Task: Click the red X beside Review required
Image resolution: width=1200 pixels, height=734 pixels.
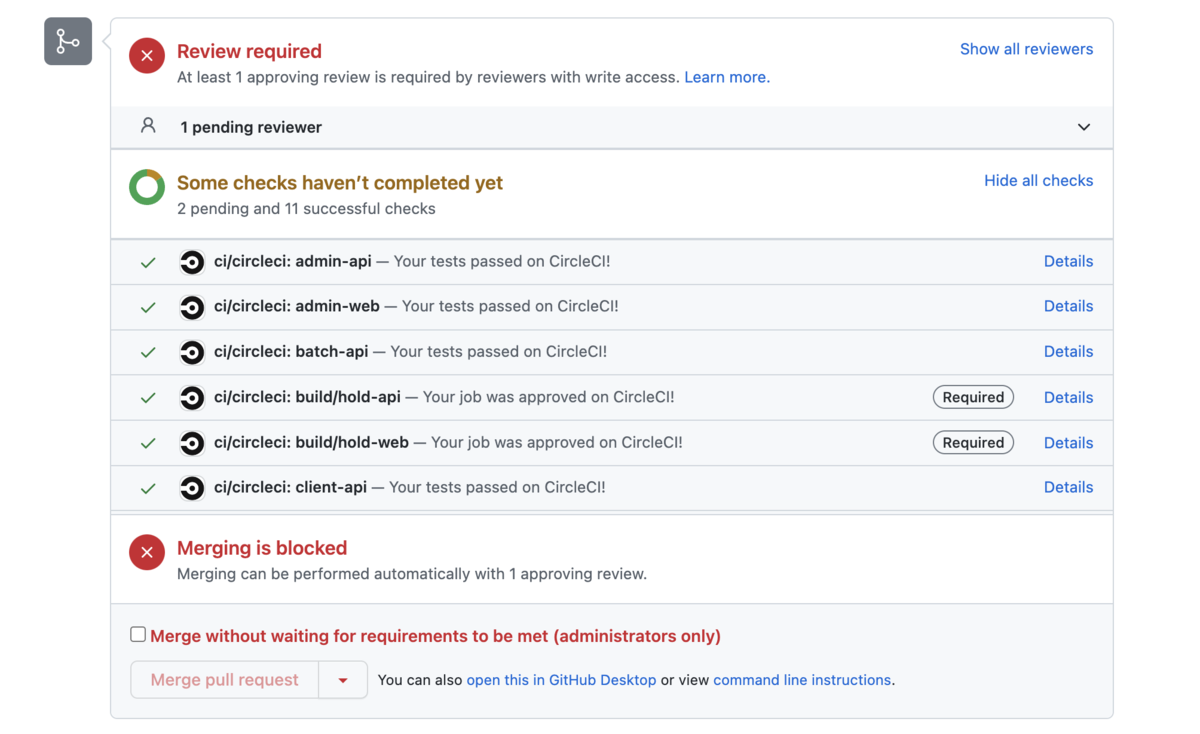Action: (147, 56)
